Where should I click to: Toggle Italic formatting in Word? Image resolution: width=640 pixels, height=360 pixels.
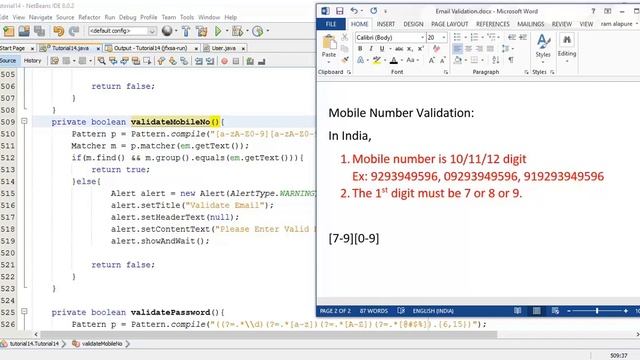(x=371, y=49)
